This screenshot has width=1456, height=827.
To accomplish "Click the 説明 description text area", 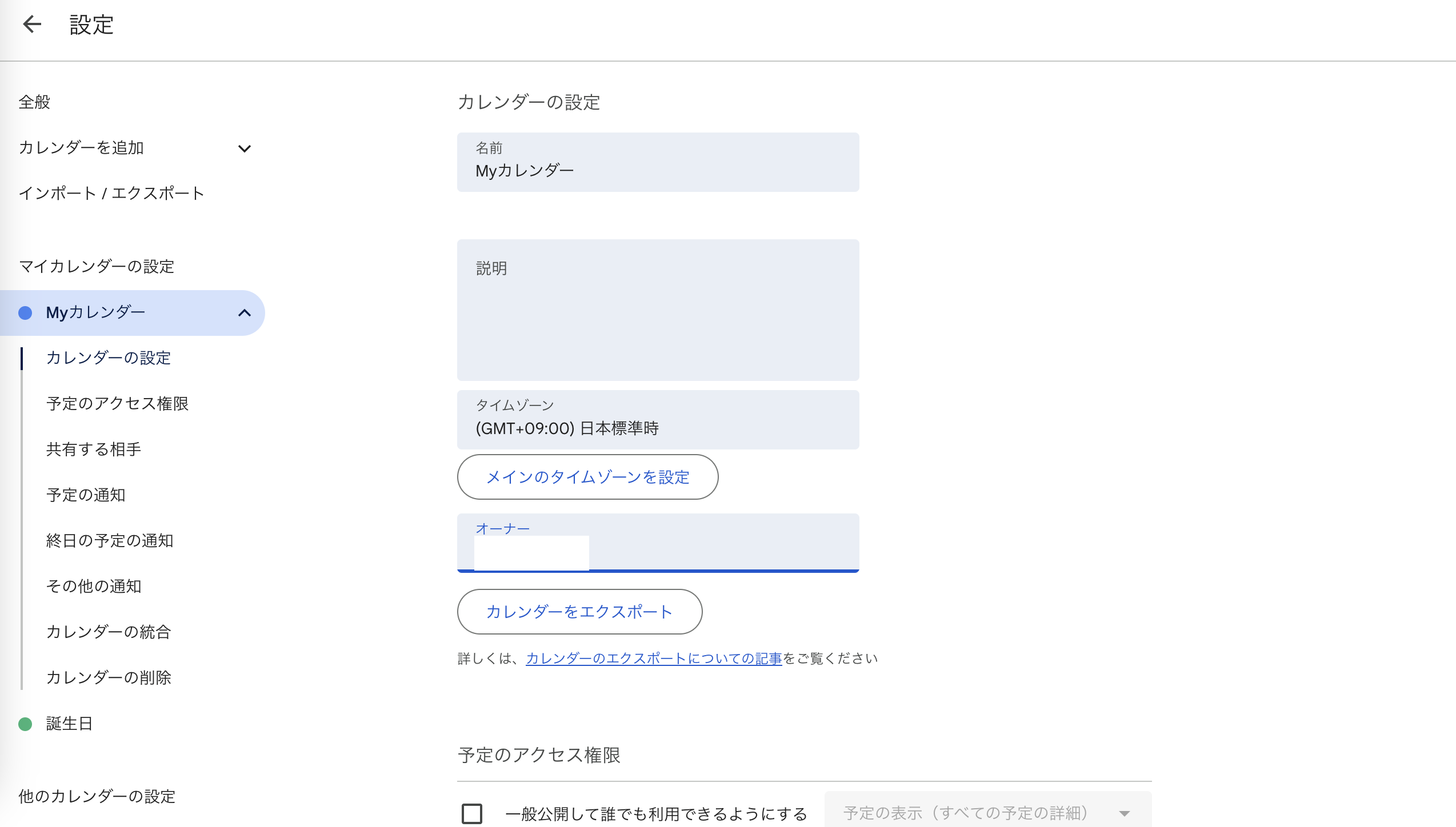I will pyautogui.click(x=658, y=310).
